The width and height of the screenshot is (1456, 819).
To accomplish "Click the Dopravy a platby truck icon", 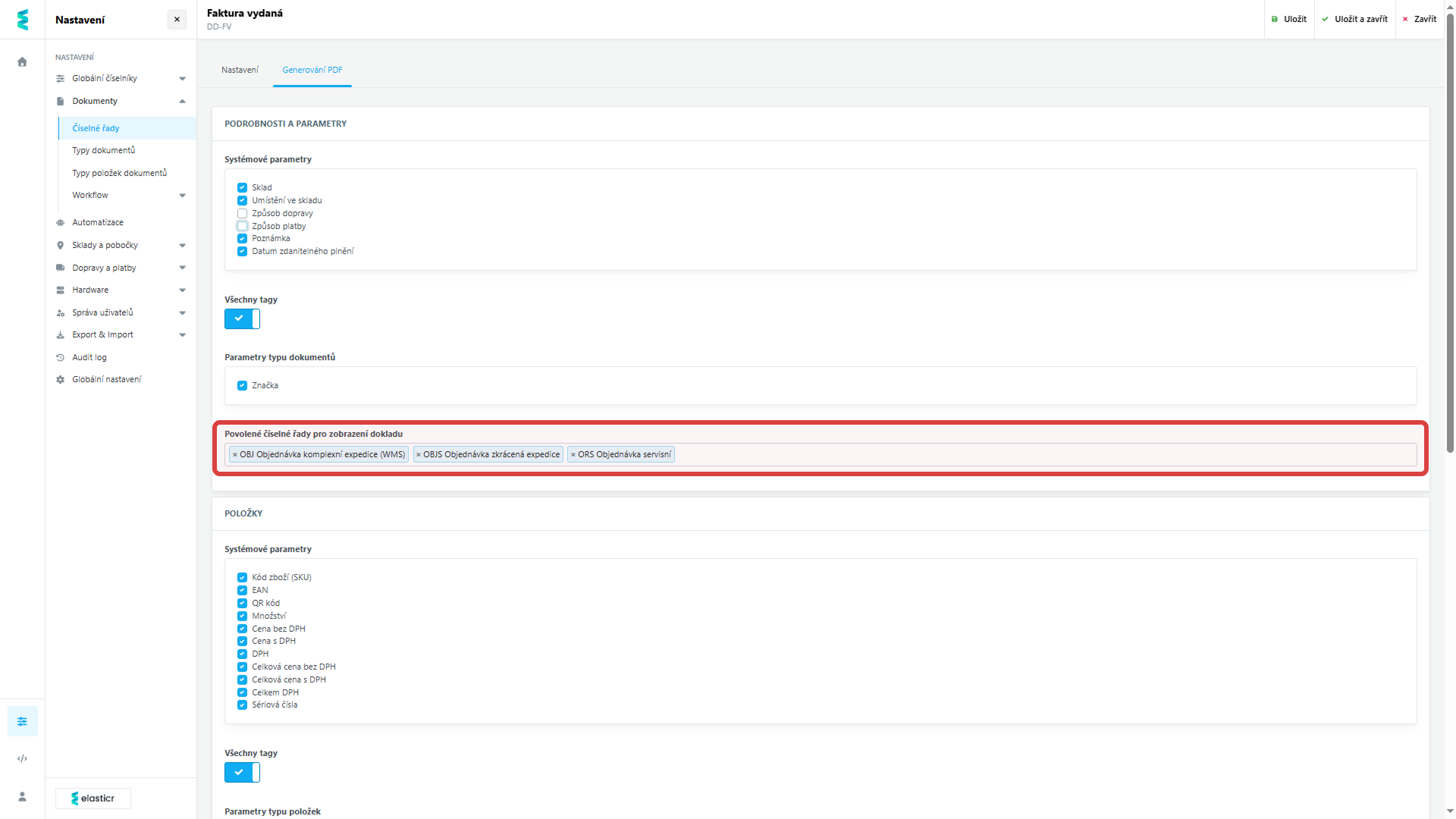I will pos(61,268).
